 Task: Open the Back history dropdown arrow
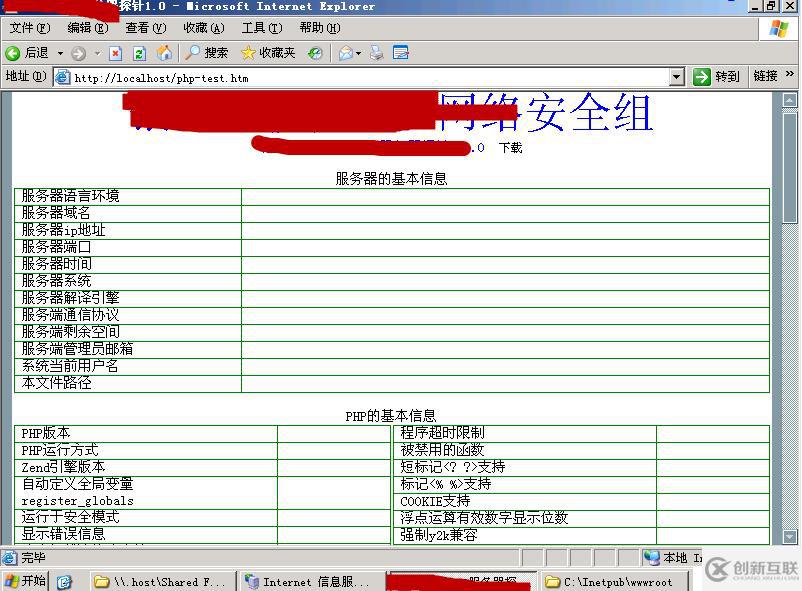click(60, 53)
